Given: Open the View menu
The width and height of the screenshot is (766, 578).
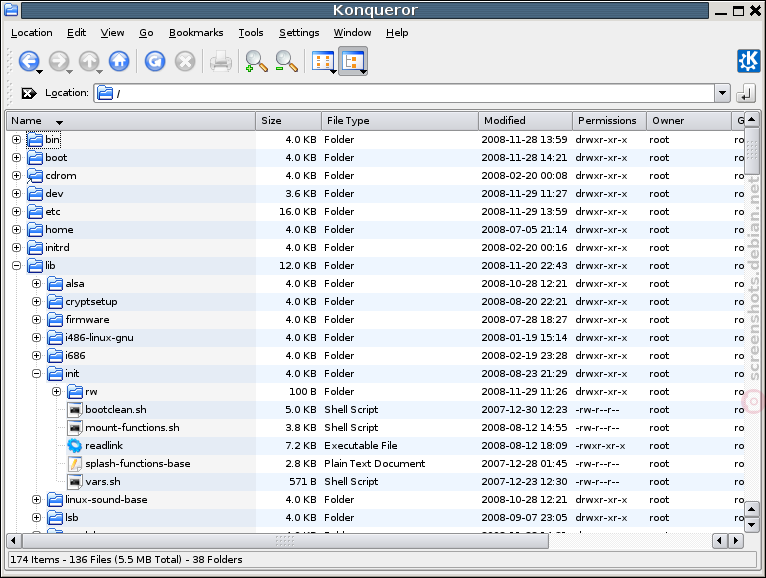Looking at the screenshot, I should point(112,33).
